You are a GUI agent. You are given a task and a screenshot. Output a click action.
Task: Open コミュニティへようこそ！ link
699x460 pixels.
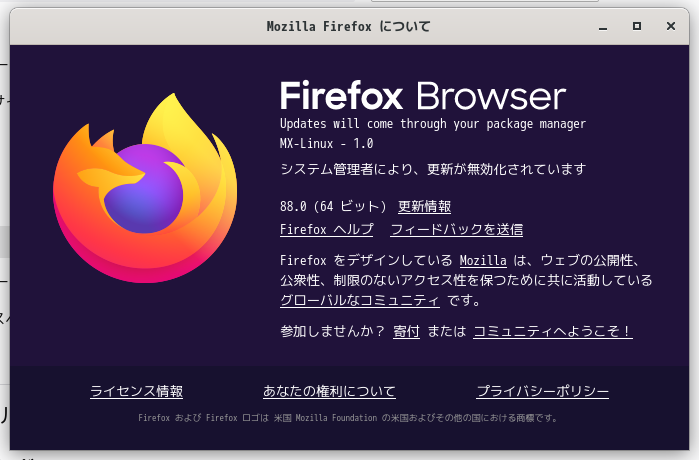(553, 331)
